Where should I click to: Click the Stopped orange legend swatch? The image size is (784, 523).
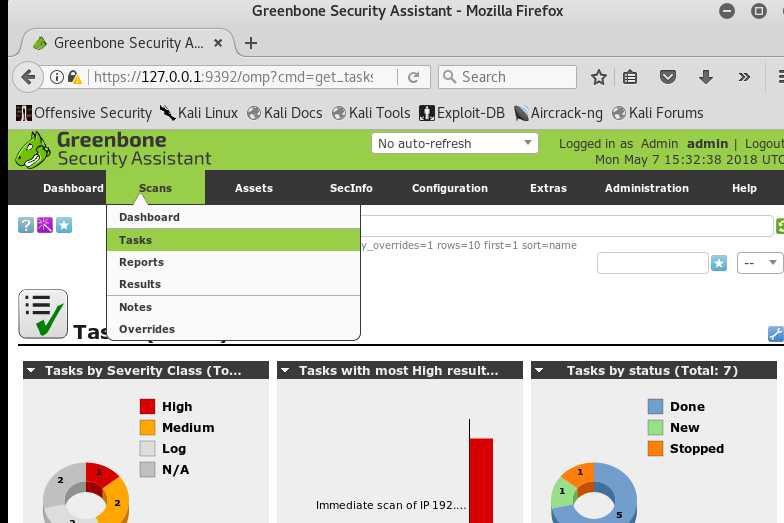(656, 448)
